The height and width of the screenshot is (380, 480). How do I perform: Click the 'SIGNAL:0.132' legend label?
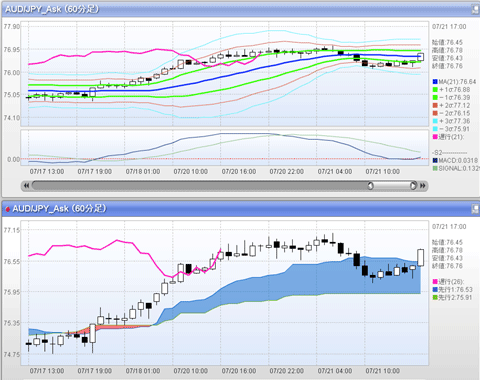click(459, 169)
